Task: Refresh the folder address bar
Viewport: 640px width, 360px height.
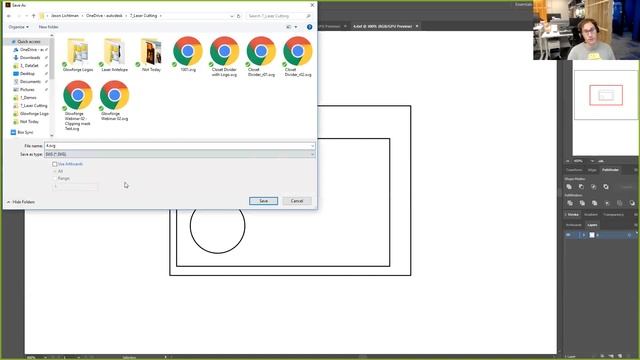Action: pyautogui.click(x=239, y=16)
